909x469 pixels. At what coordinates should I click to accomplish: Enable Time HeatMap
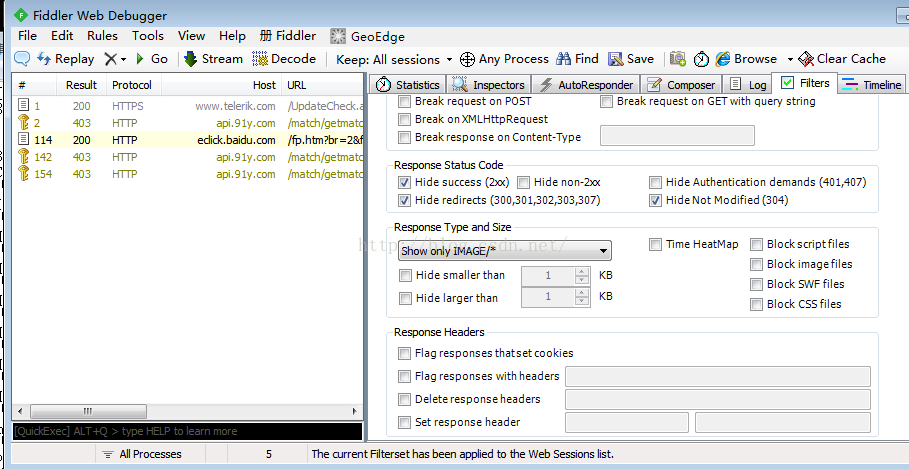coord(655,245)
